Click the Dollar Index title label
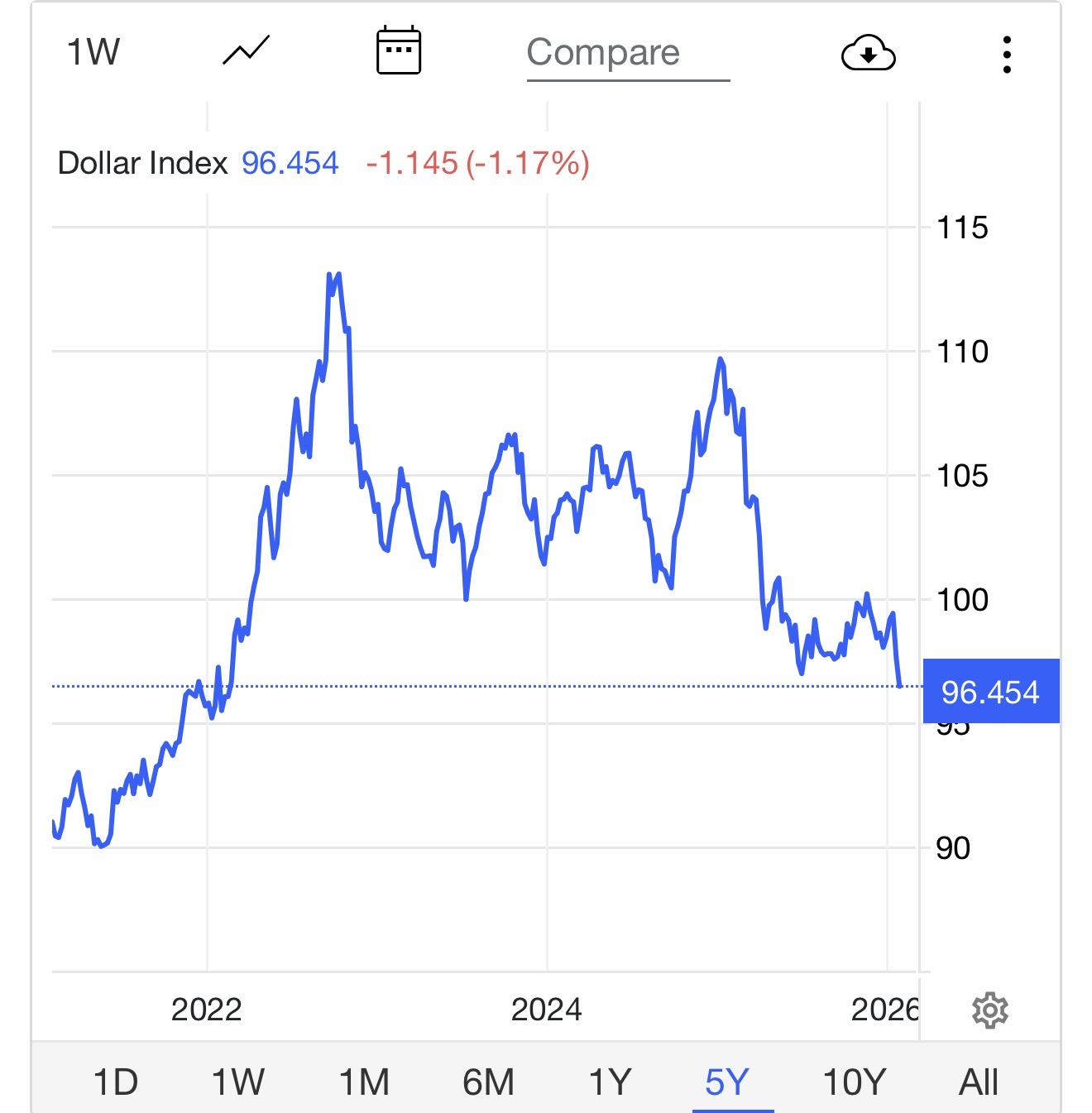This screenshot has width=1092, height=1113. [142, 163]
